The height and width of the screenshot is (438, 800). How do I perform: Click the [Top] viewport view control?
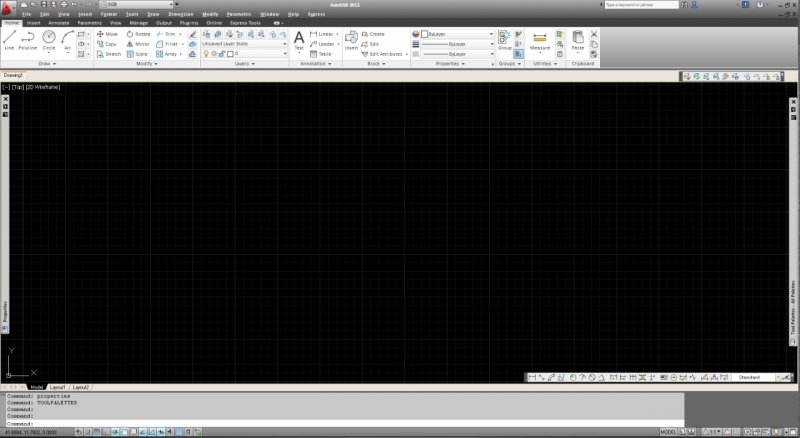pyautogui.click(x=18, y=87)
